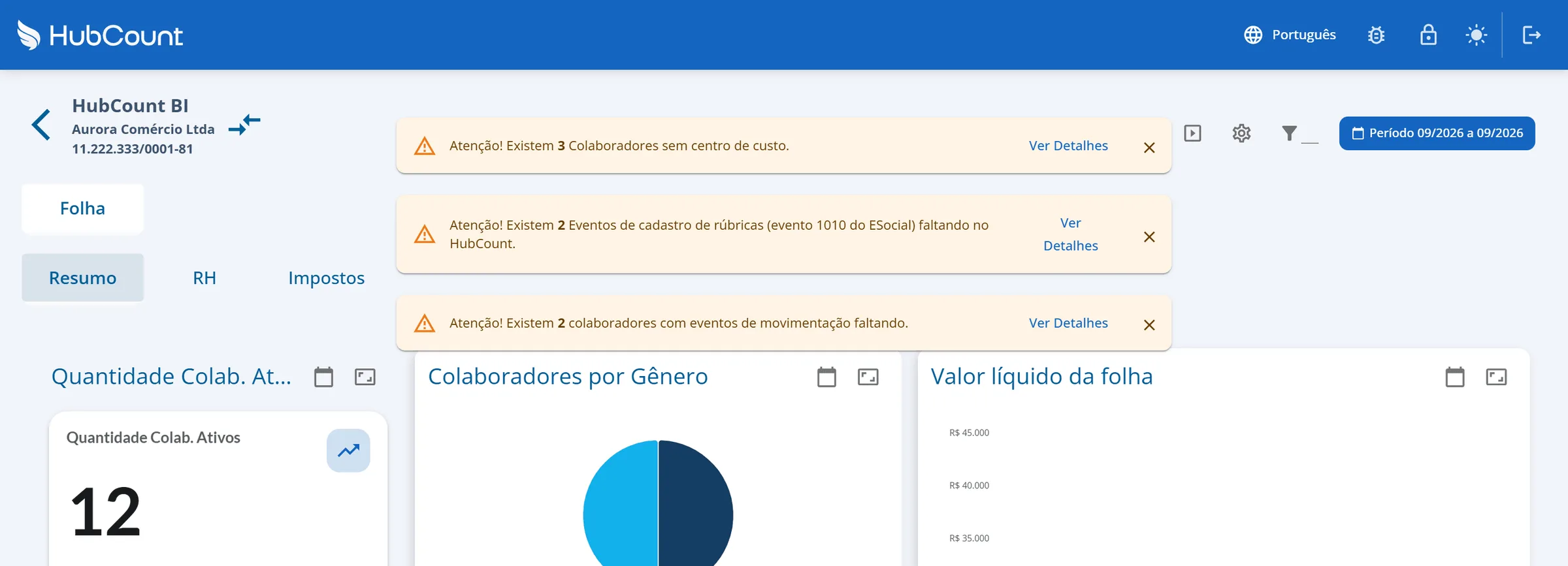
Task: Click the logout icon
Action: (x=1531, y=35)
